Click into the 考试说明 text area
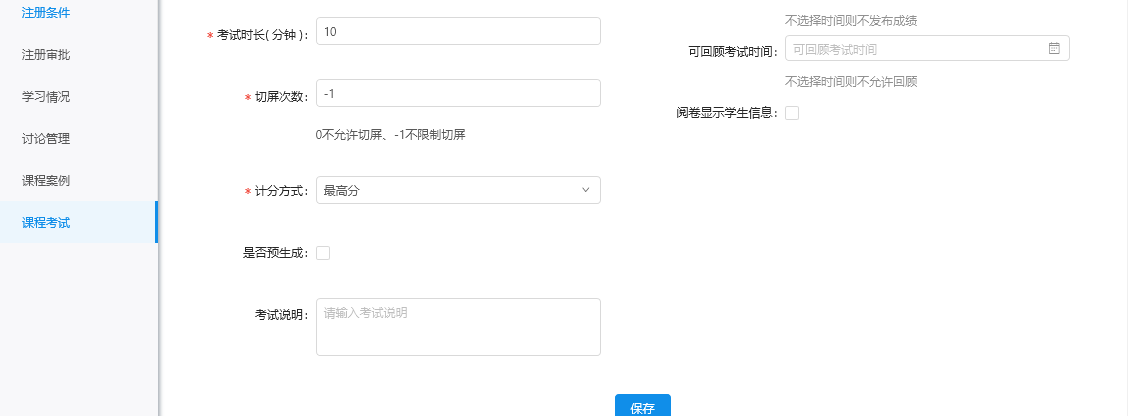Viewport: 1128px width, 416px height. click(457, 327)
